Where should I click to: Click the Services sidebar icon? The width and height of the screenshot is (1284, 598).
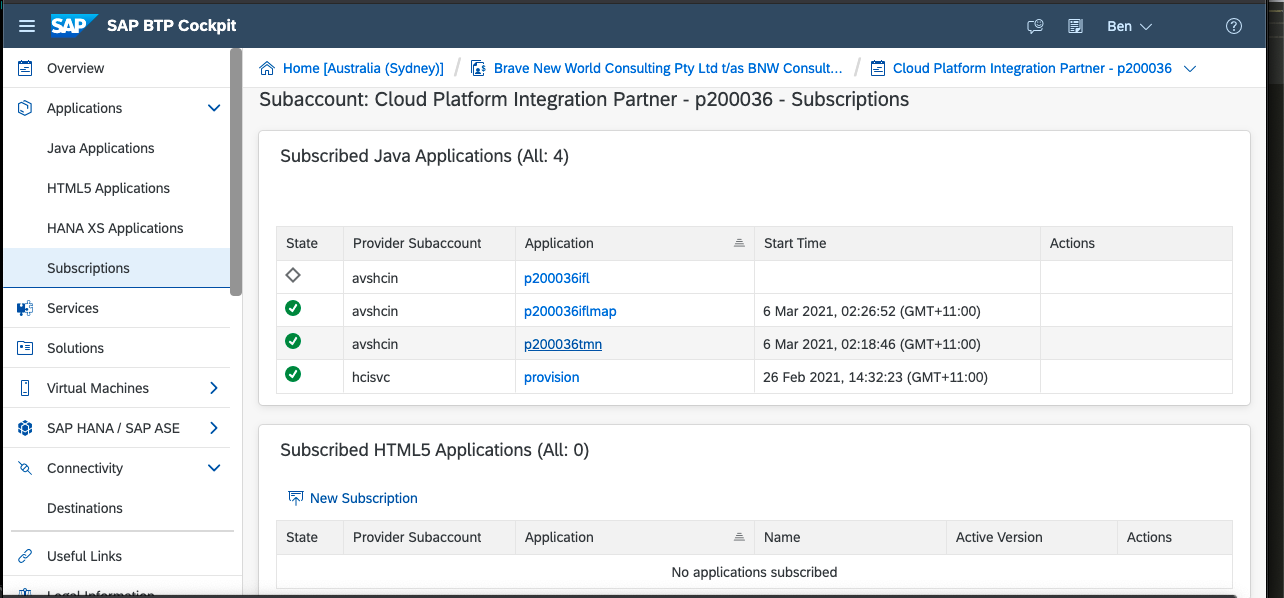tap(25, 308)
